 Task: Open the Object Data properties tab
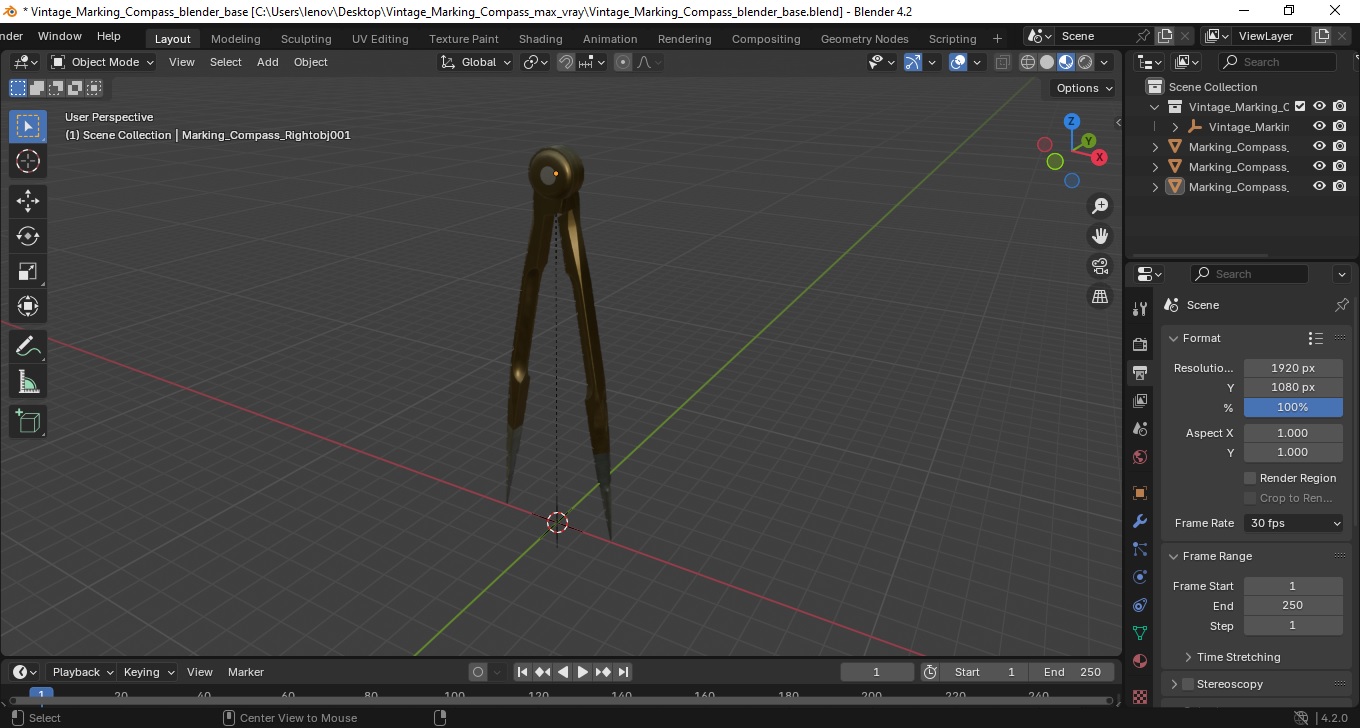click(x=1139, y=633)
